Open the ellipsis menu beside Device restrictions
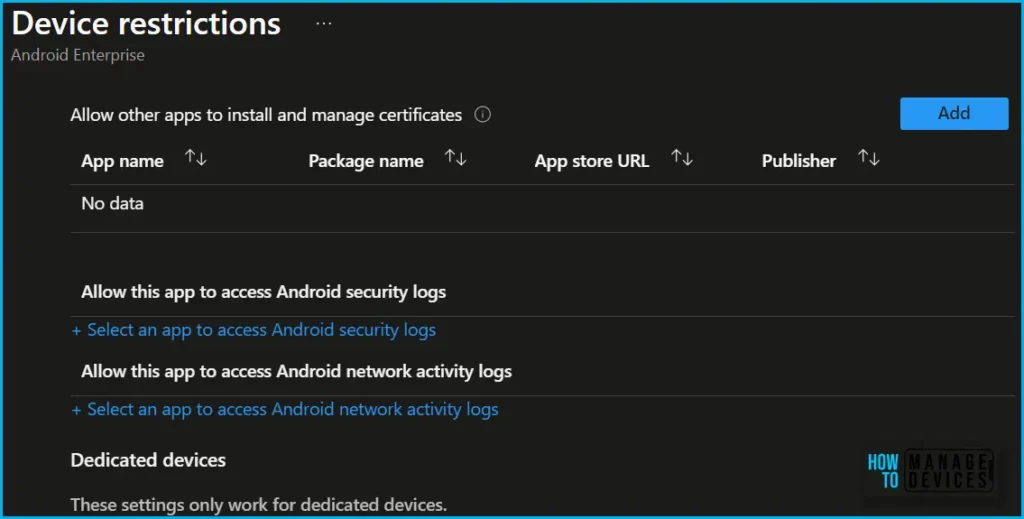This screenshot has width=1024, height=519. tap(324, 24)
